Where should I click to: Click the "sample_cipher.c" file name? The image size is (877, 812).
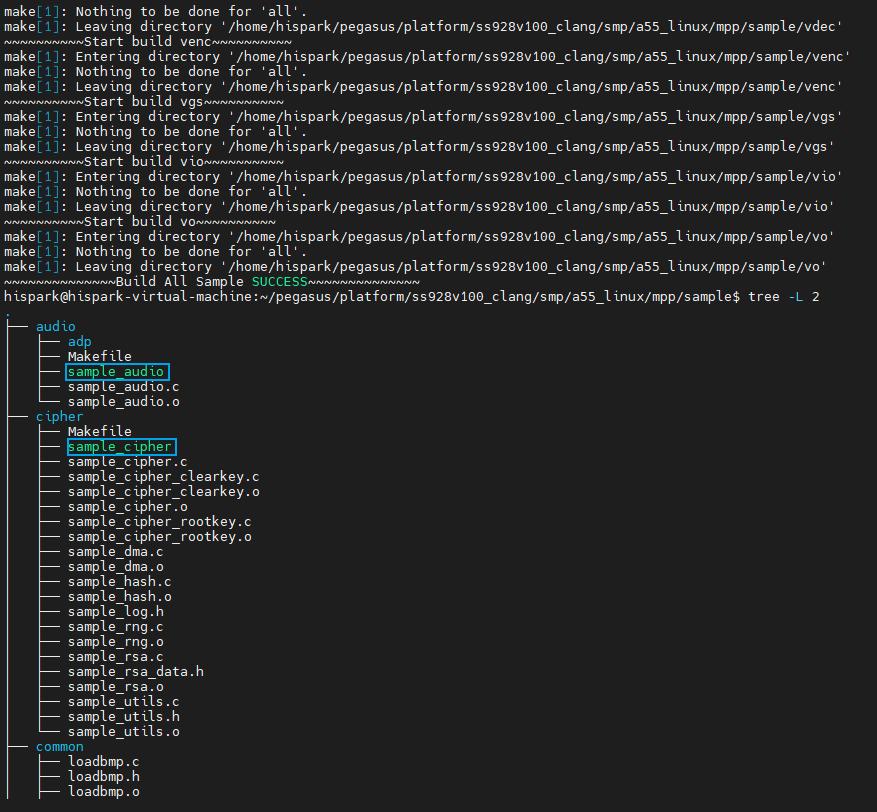128,462
